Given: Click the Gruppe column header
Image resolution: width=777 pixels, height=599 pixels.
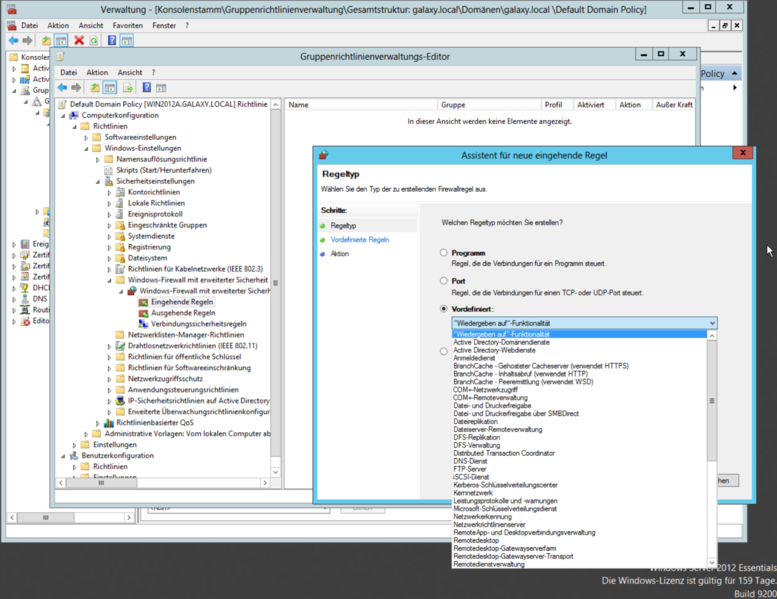Looking at the screenshot, I should tap(453, 104).
